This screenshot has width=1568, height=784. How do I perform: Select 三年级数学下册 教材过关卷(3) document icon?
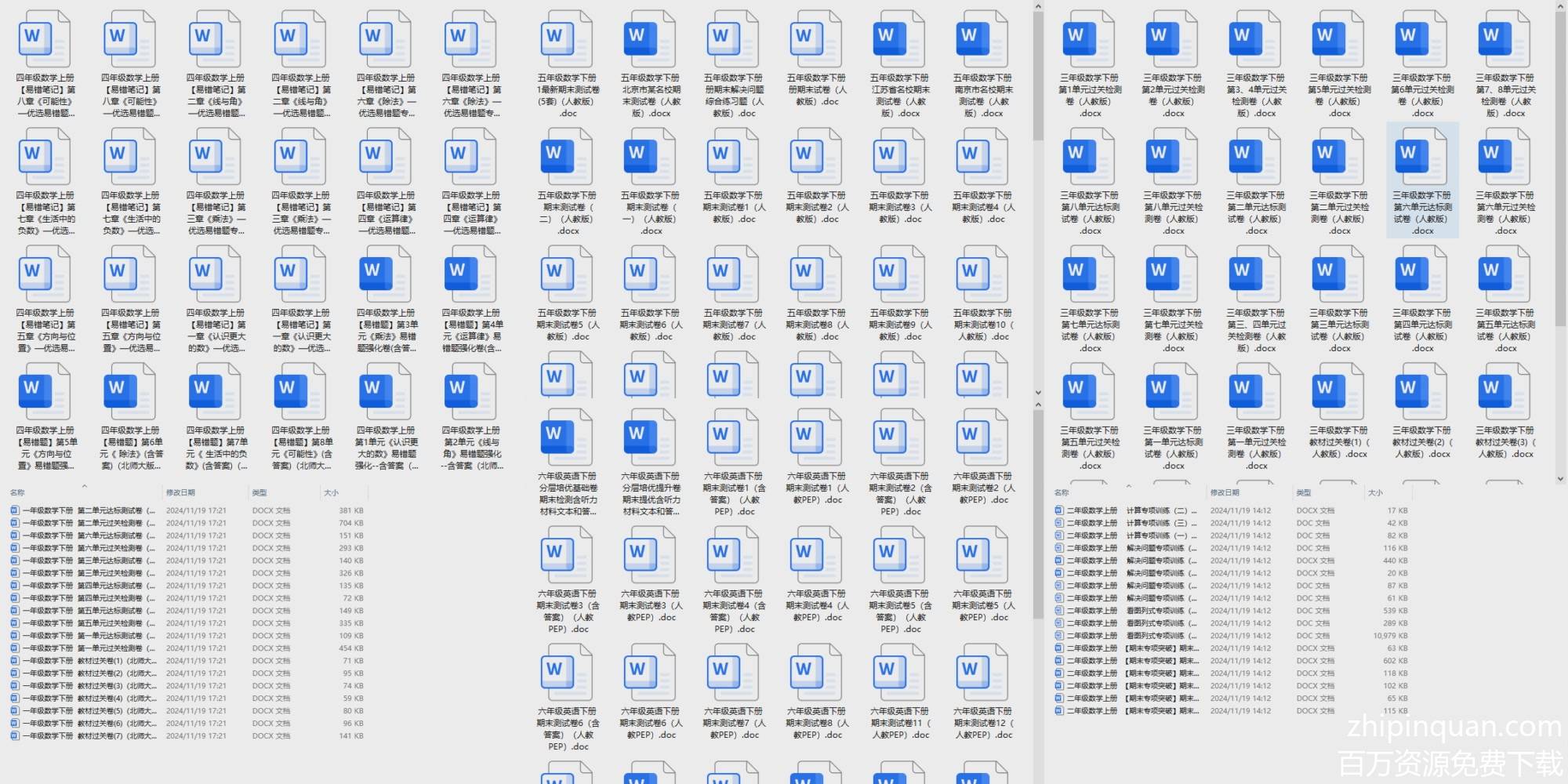1504,392
